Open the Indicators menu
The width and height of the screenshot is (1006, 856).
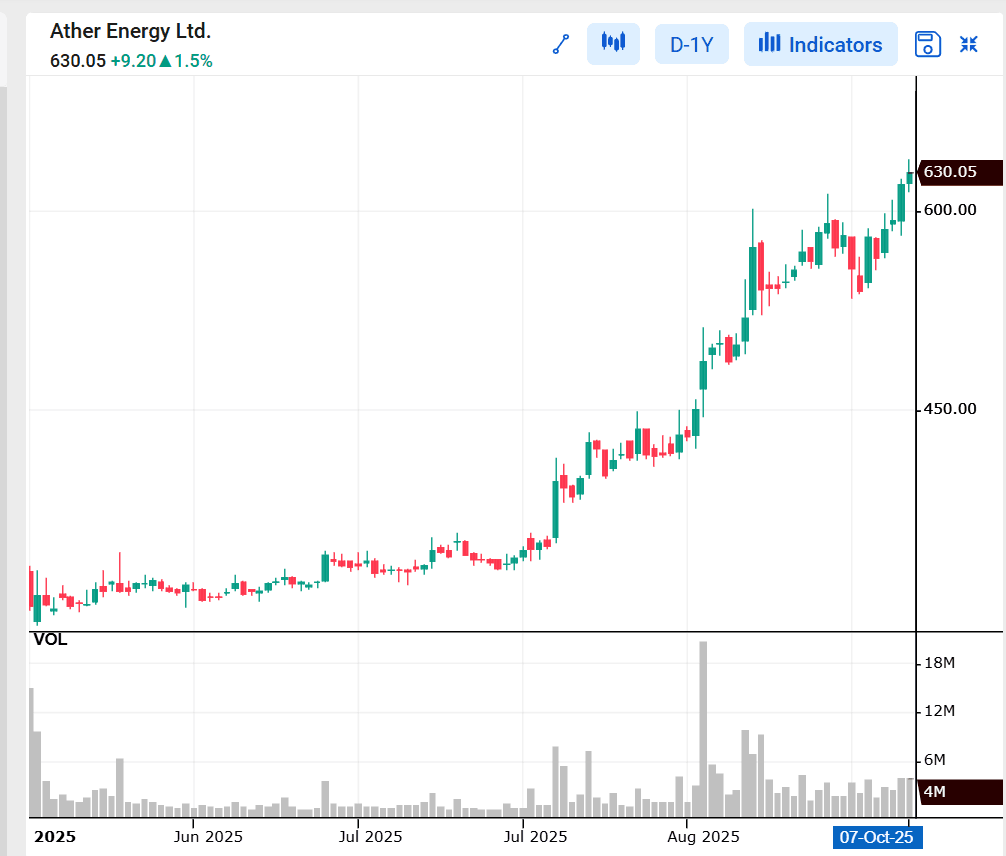(821, 44)
